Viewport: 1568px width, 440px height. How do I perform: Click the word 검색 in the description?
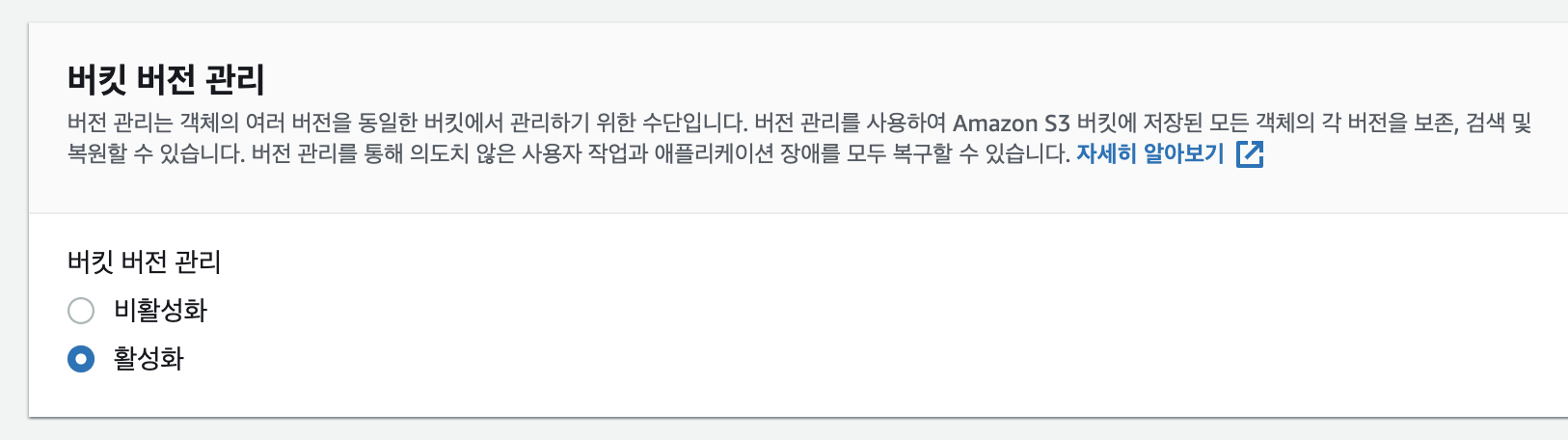tap(1484, 124)
